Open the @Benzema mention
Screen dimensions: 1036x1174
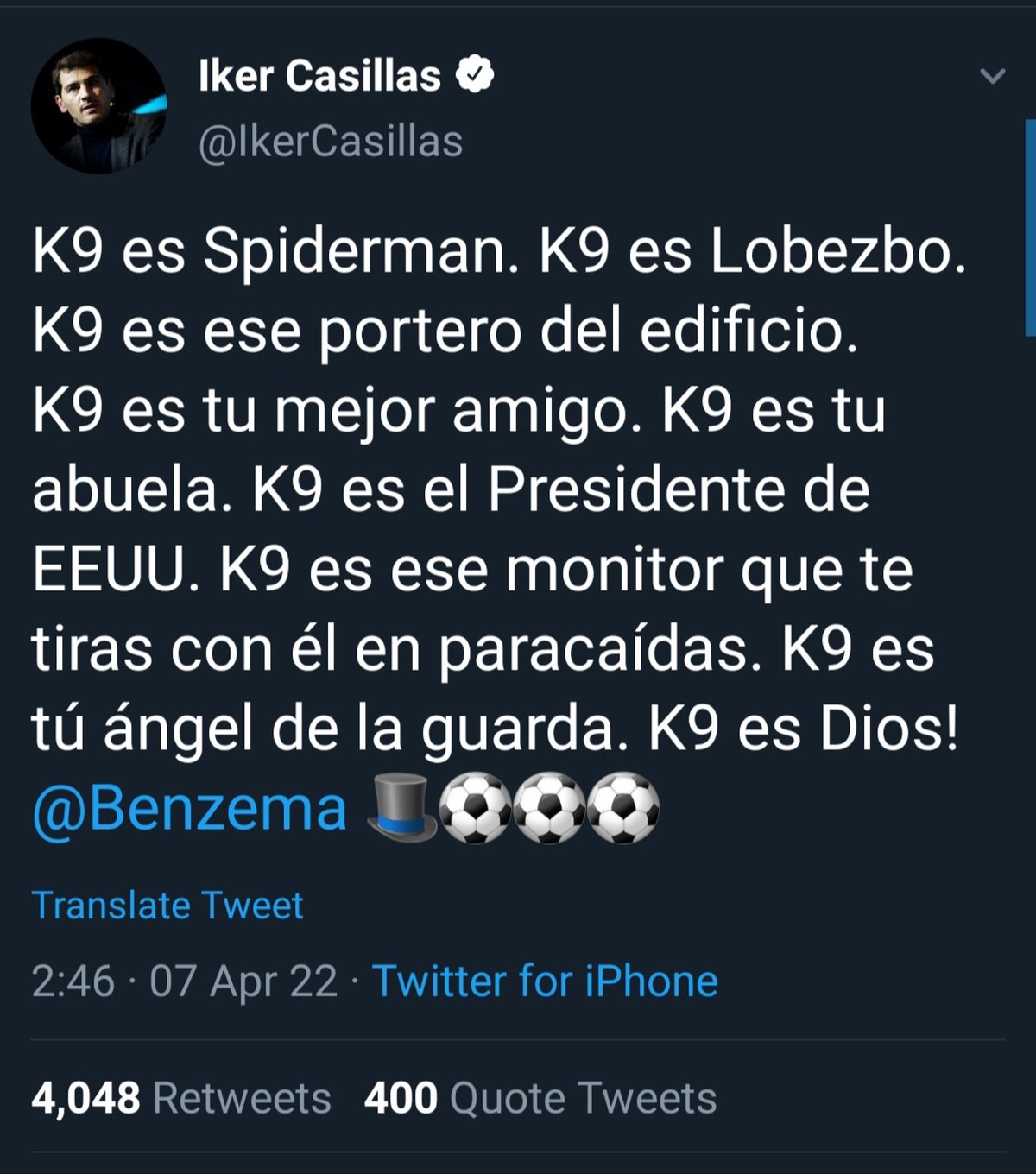[x=189, y=809]
